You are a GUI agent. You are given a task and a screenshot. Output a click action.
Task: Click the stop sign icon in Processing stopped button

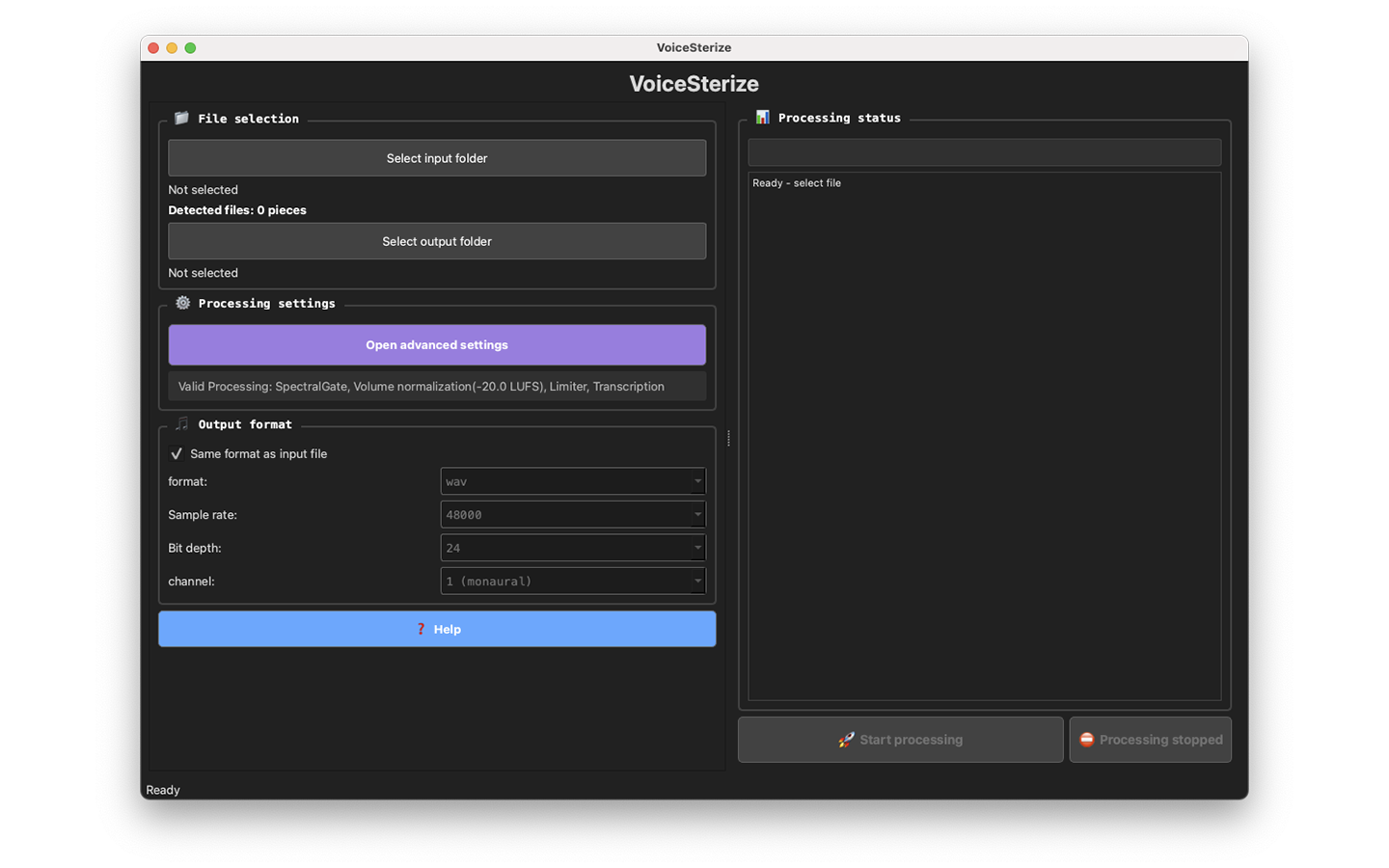click(1087, 740)
